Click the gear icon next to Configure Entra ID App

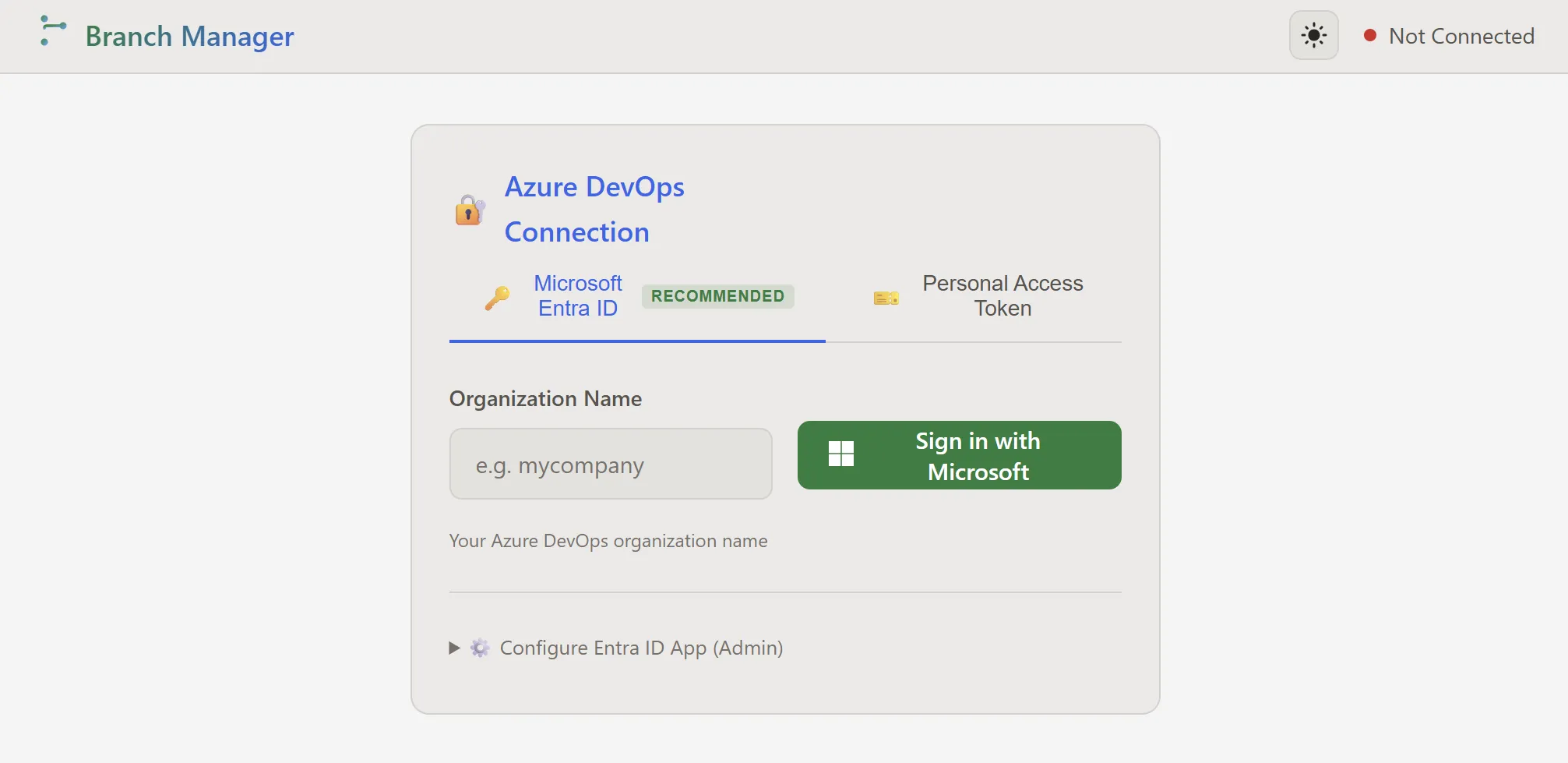[x=480, y=648]
